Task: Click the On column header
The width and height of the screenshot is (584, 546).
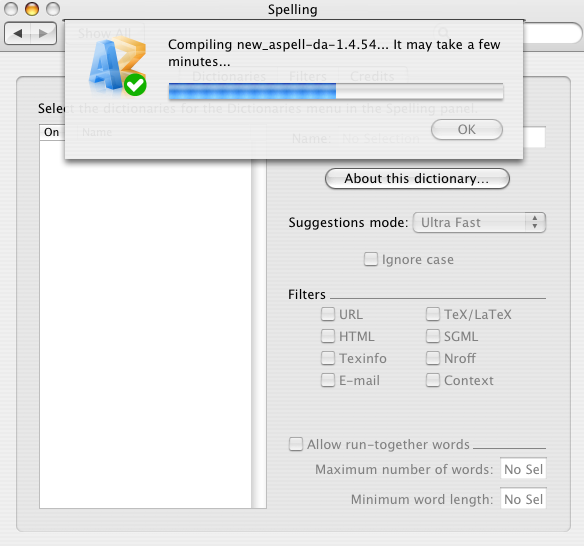Action: (51, 132)
